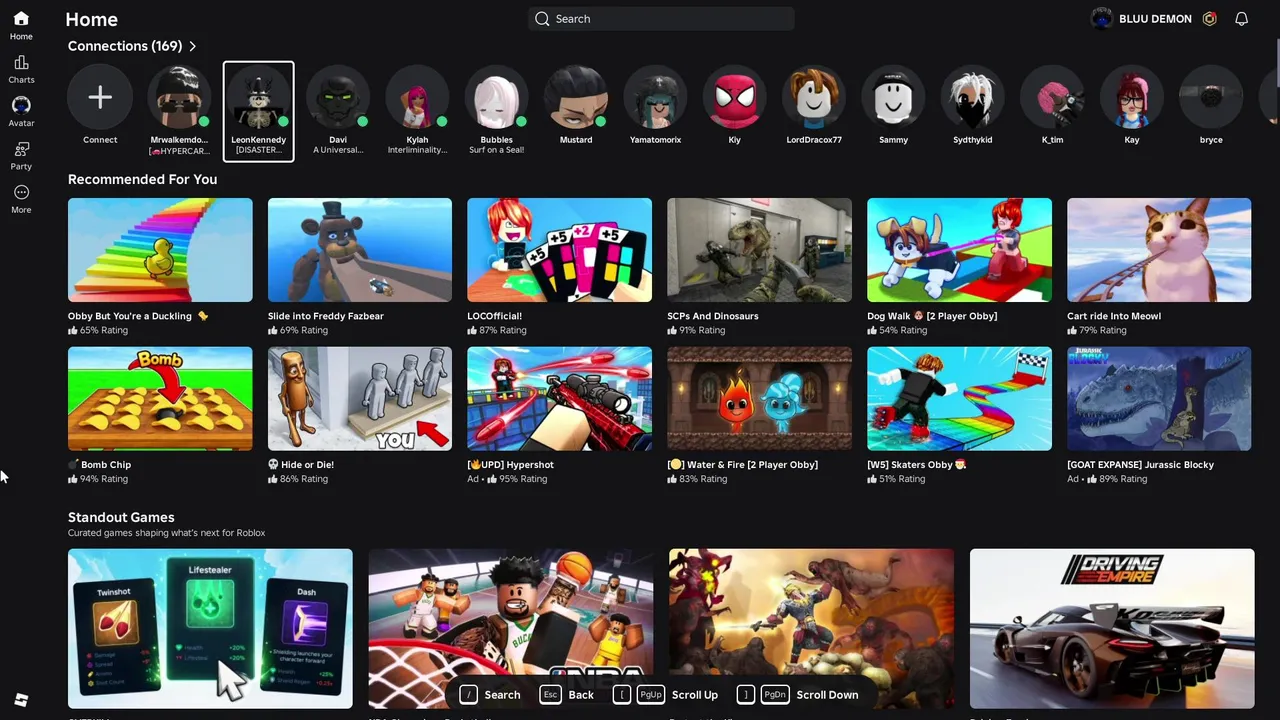Open Water & Fire 2 Player Obby thumbnail
1280x720 pixels.
pos(759,399)
